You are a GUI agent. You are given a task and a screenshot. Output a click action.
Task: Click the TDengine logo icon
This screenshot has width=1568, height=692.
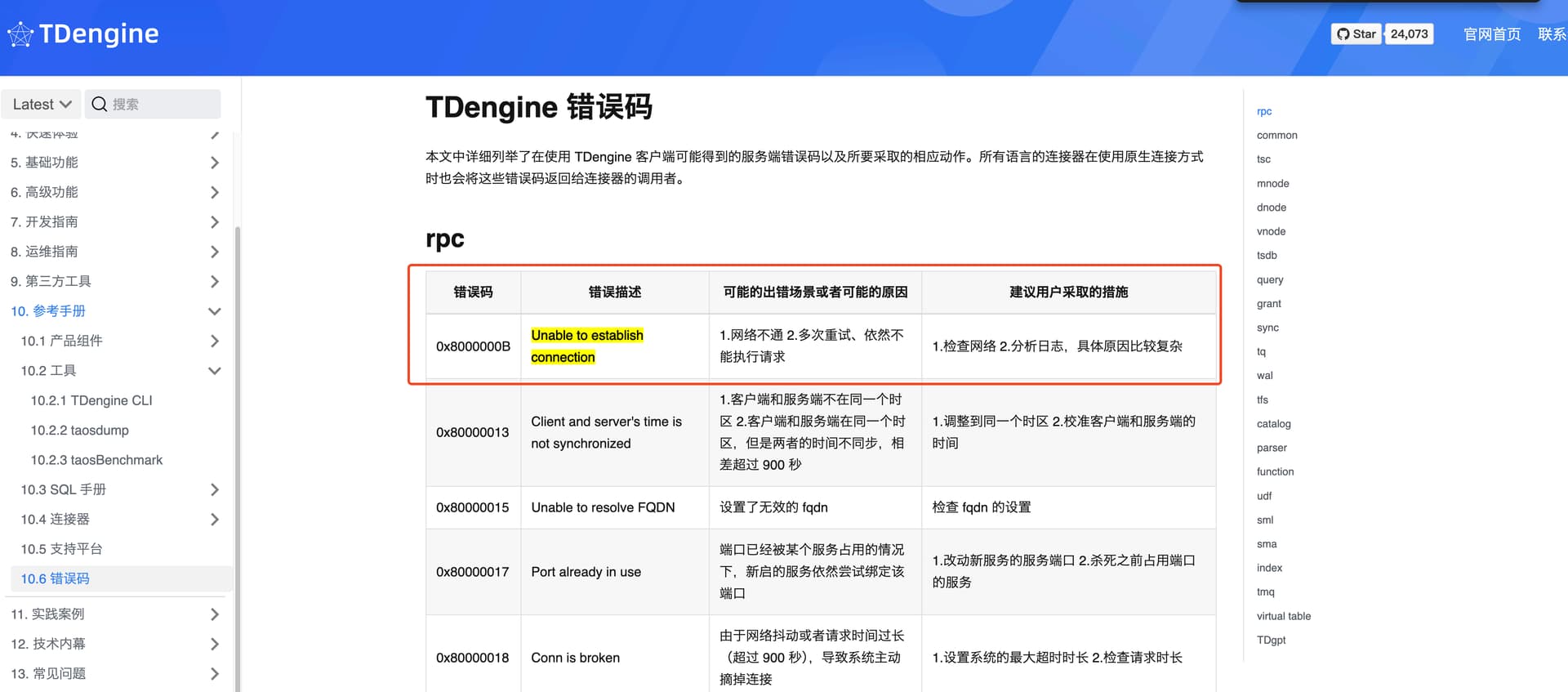(20, 34)
